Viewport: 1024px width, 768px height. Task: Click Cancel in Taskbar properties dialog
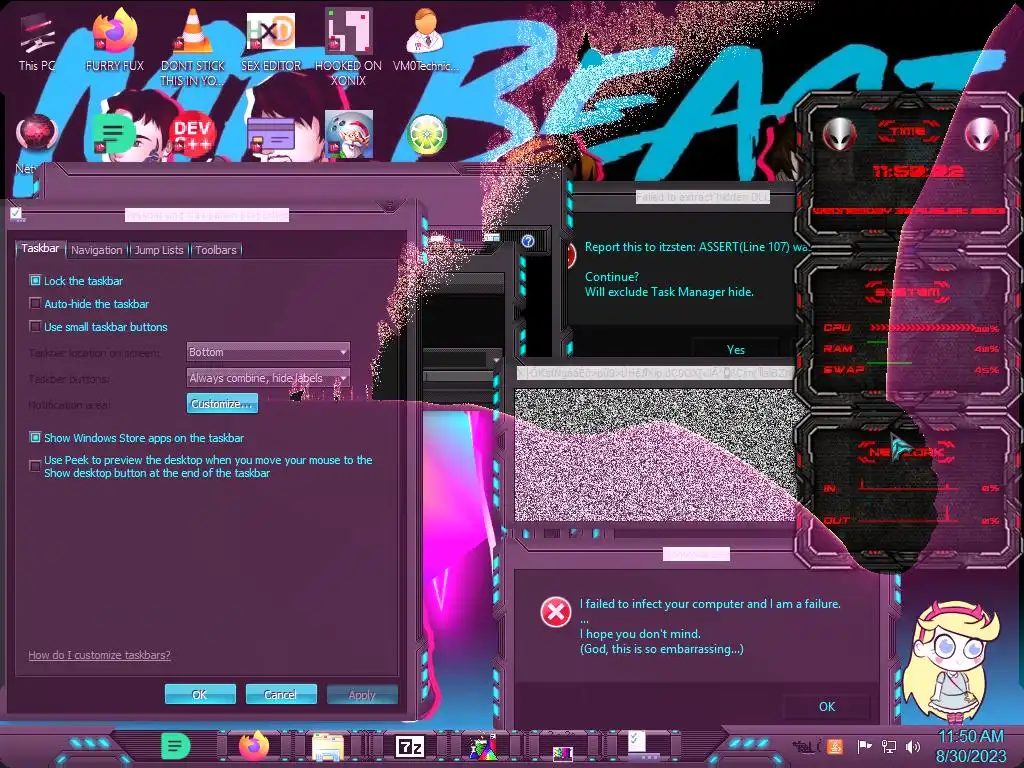[281, 694]
